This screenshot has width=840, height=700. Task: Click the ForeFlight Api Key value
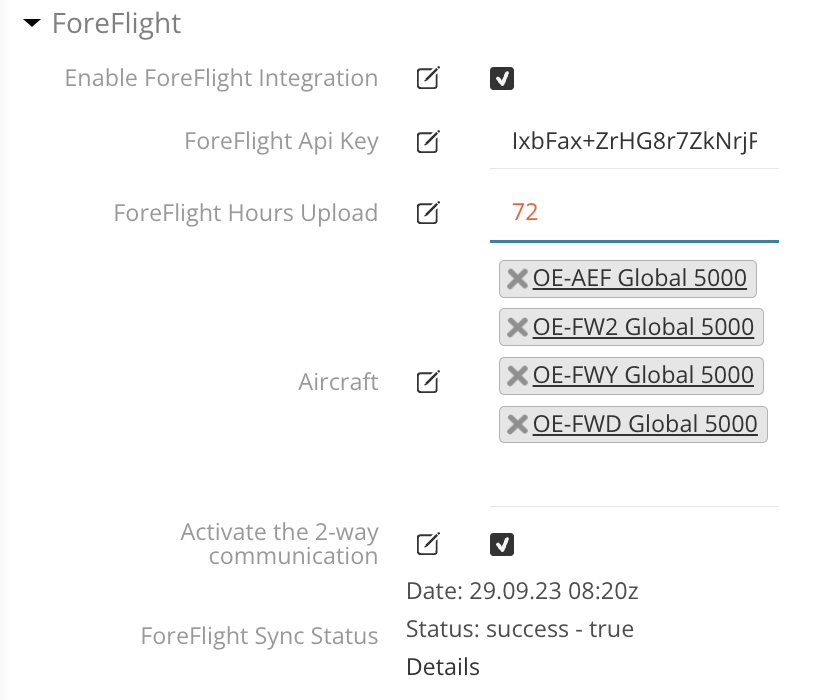pyautogui.click(x=634, y=142)
